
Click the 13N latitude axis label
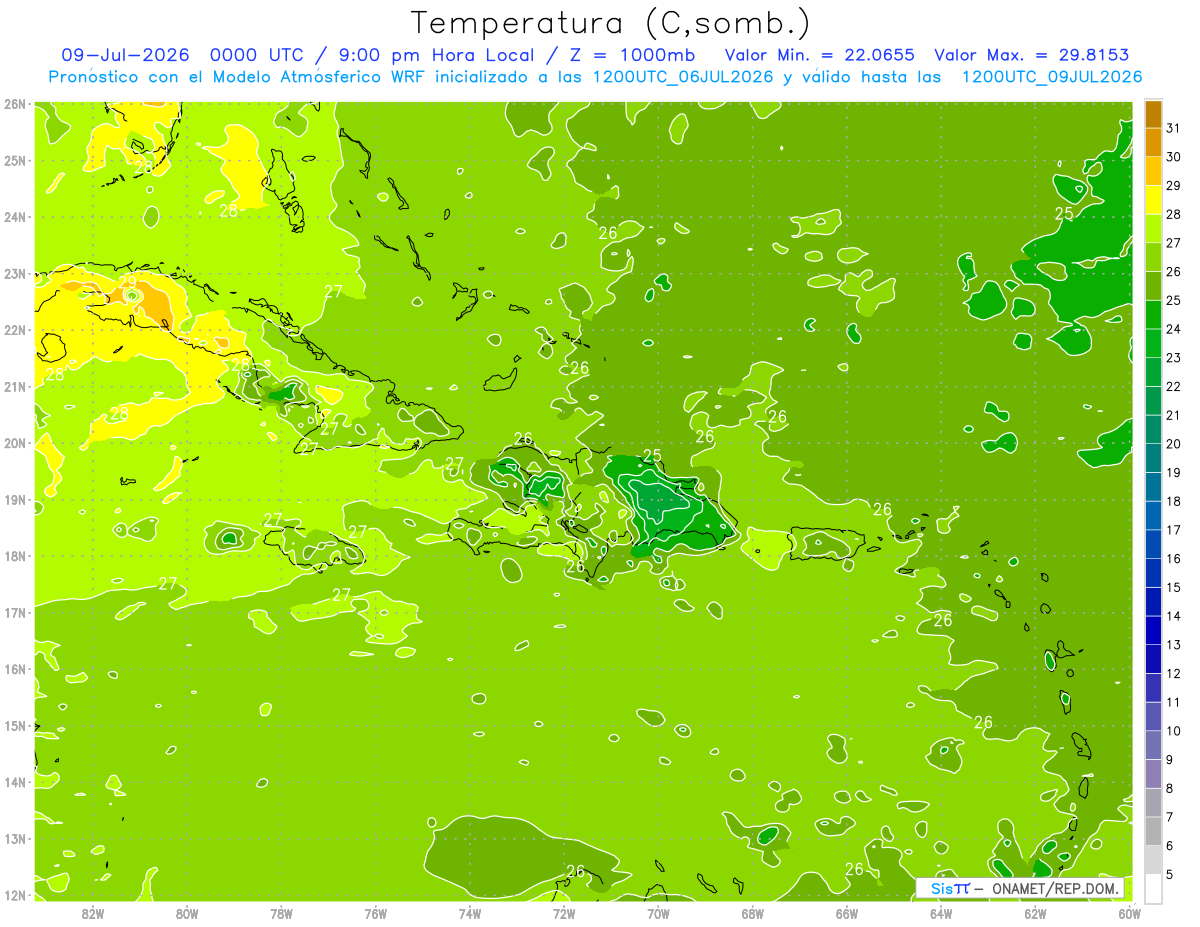tap(14, 839)
